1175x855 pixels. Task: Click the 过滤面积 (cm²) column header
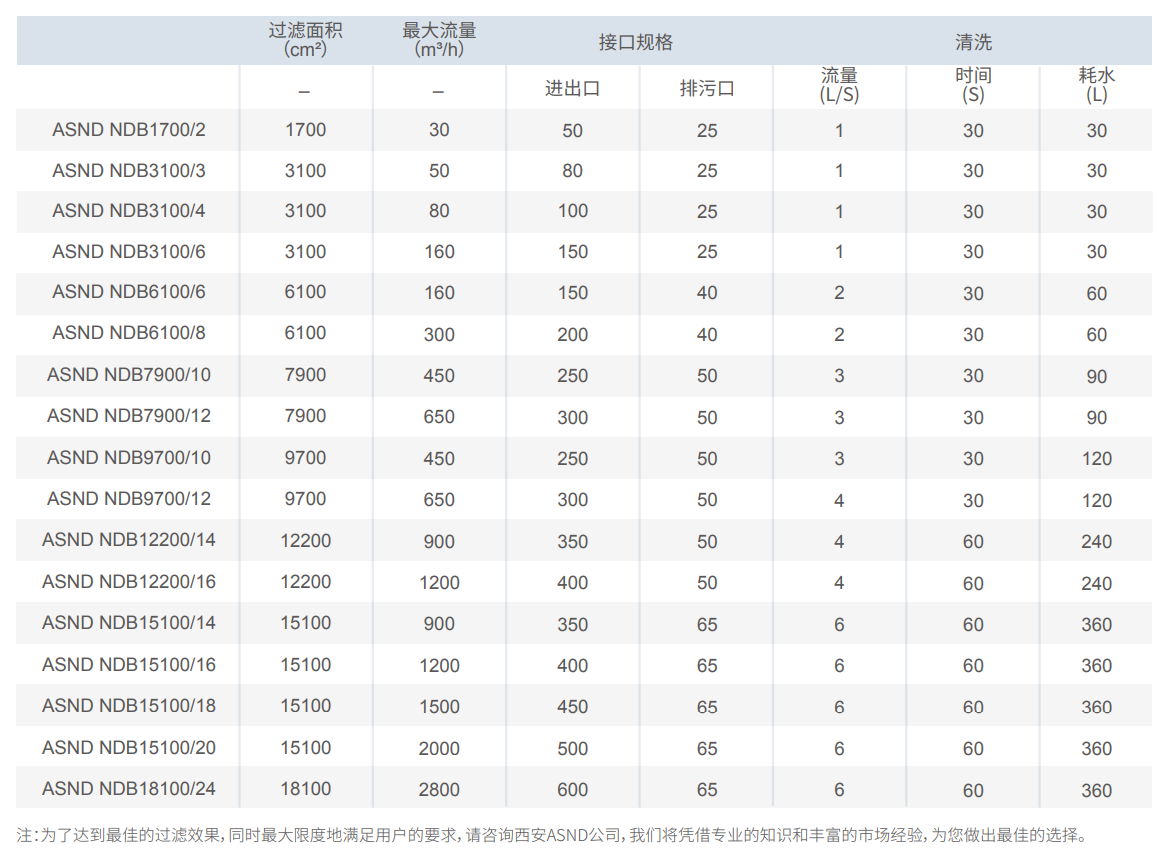pyautogui.click(x=305, y=40)
